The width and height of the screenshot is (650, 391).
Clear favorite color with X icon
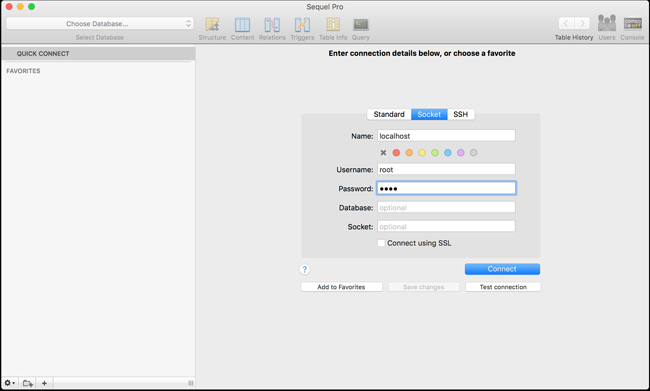[383, 153]
